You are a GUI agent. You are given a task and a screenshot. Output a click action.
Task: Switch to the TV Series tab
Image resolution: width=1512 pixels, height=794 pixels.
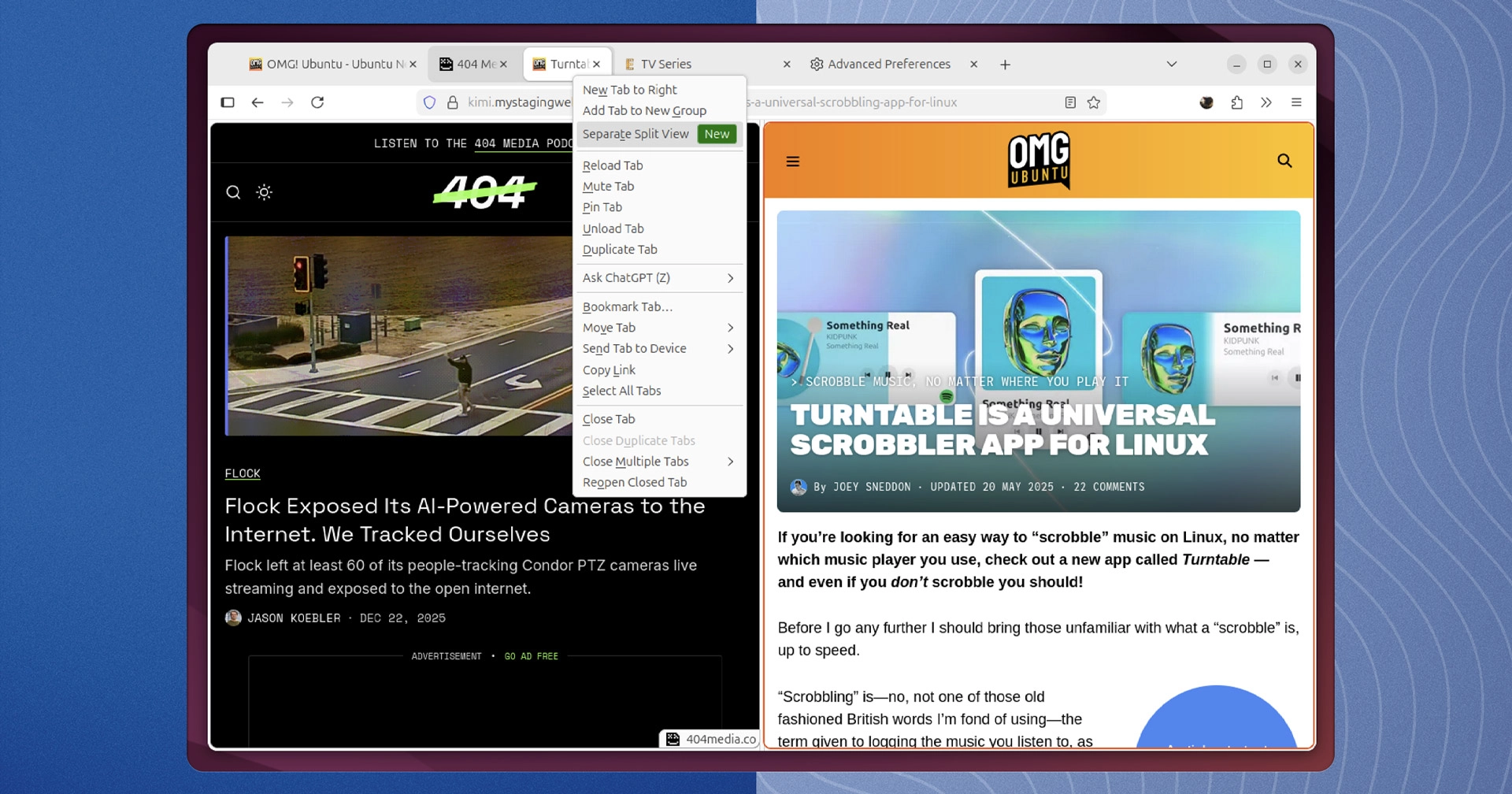[x=665, y=64]
